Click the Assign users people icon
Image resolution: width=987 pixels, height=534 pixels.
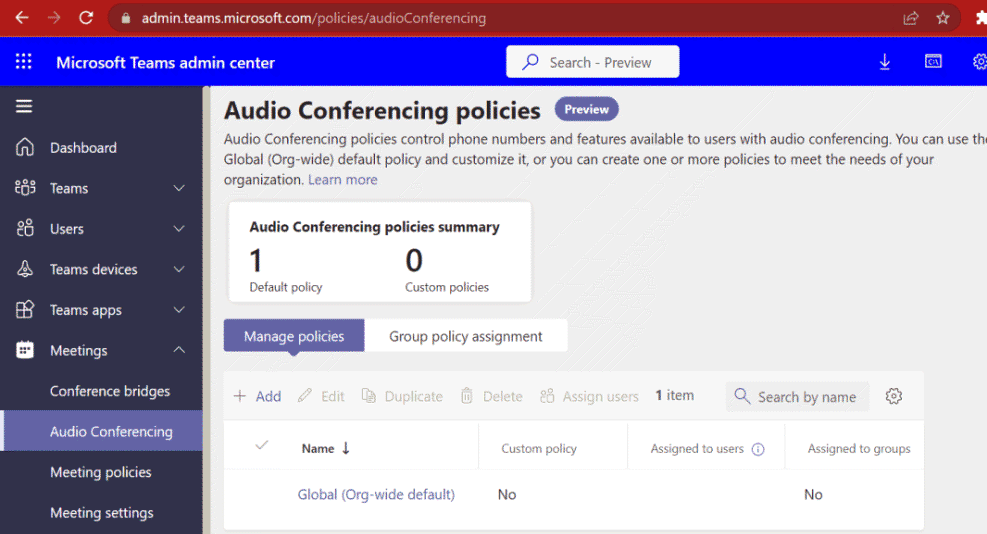coord(547,395)
